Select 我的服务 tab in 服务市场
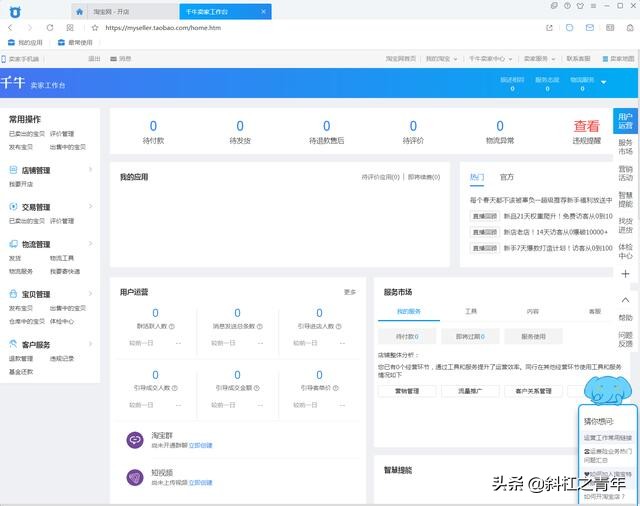The height and width of the screenshot is (506, 640). [x=409, y=311]
